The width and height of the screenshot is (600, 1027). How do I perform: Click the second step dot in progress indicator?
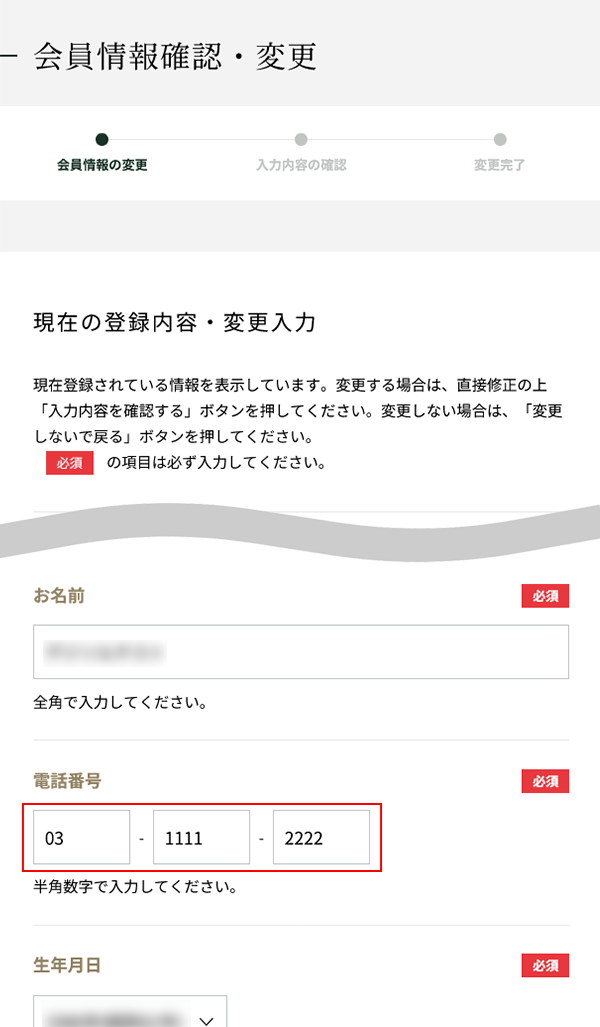301,140
